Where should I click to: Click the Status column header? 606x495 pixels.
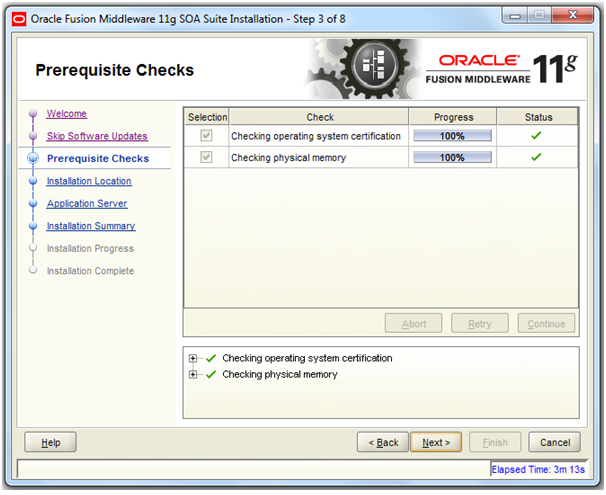(x=538, y=117)
